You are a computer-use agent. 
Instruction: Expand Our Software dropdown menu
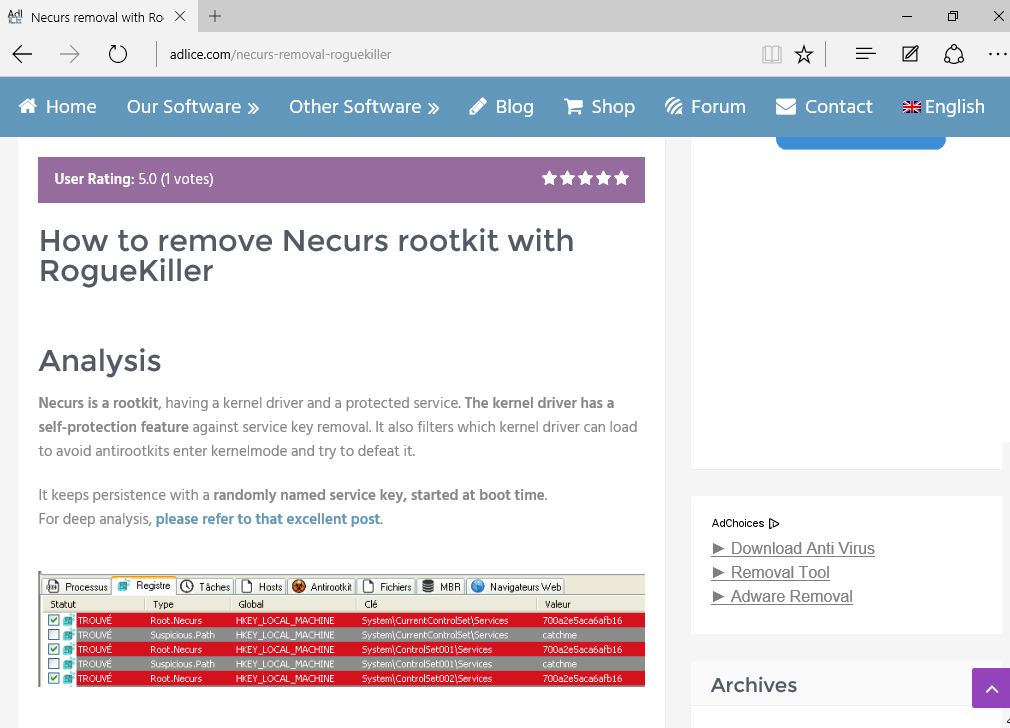193,107
